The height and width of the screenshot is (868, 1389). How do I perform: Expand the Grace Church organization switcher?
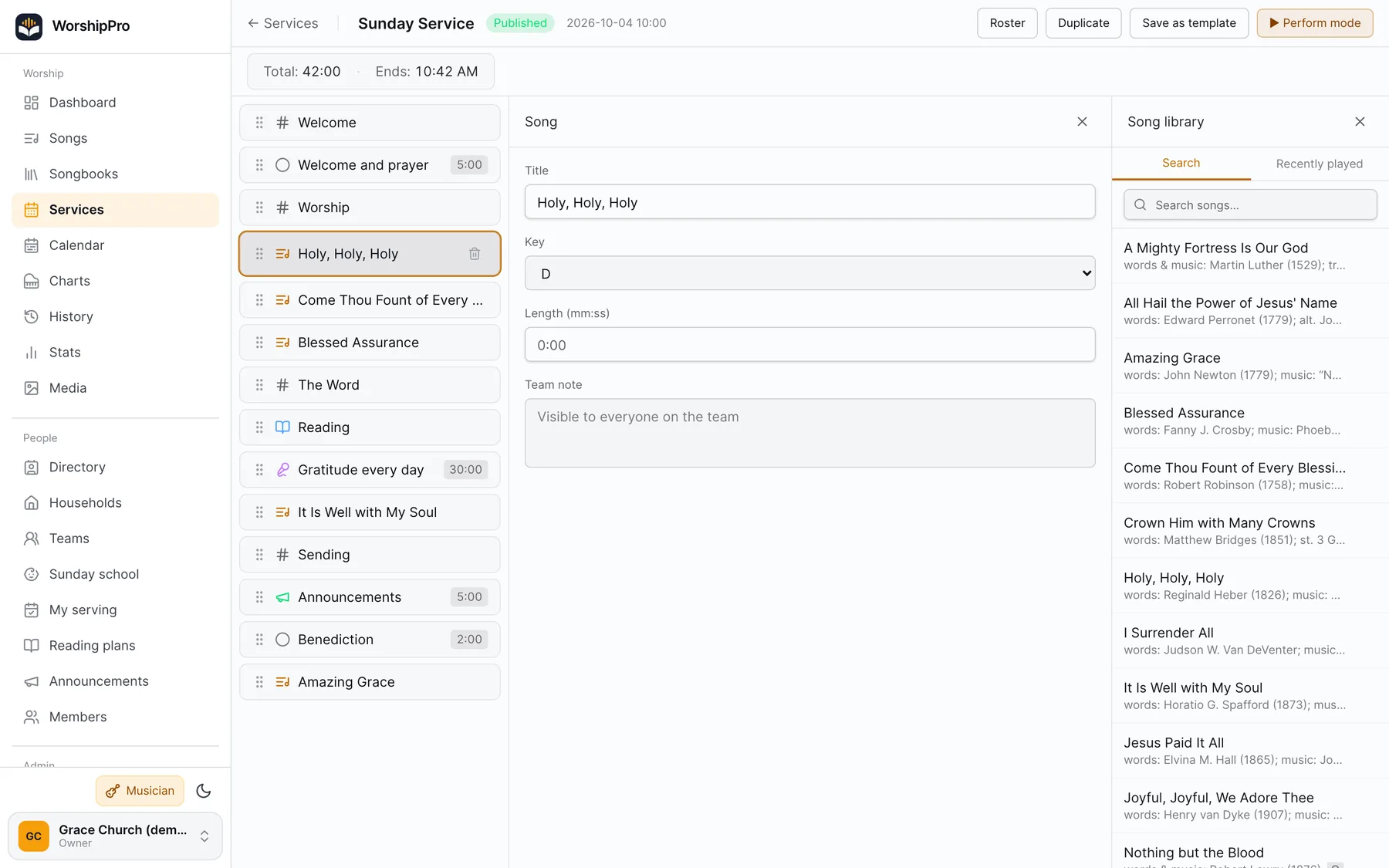[x=115, y=836]
